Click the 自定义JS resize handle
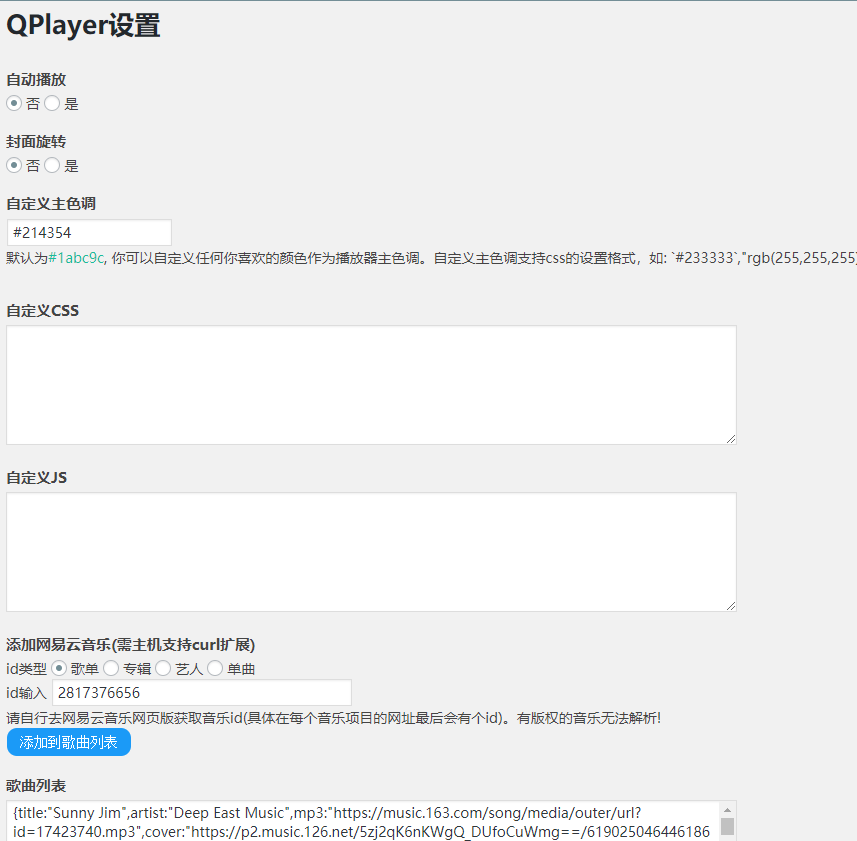The width and height of the screenshot is (857, 841). pos(731,605)
